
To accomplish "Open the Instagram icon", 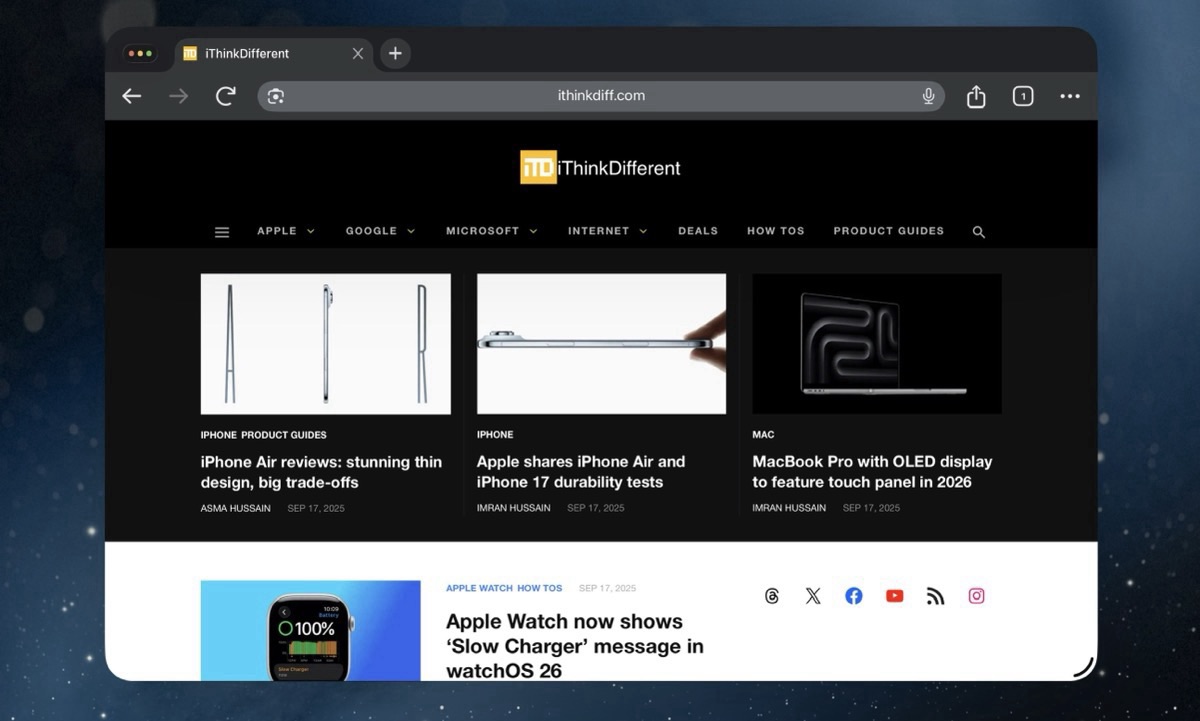I will click(x=976, y=595).
